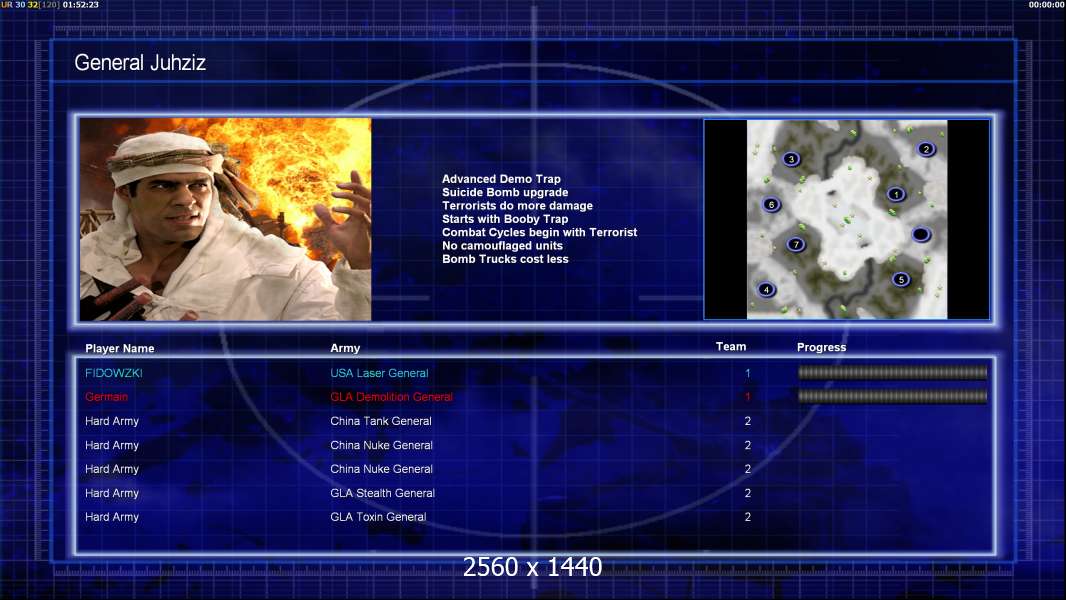
Task: Select the unnumbered black start marker on the map
Action: [921, 234]
